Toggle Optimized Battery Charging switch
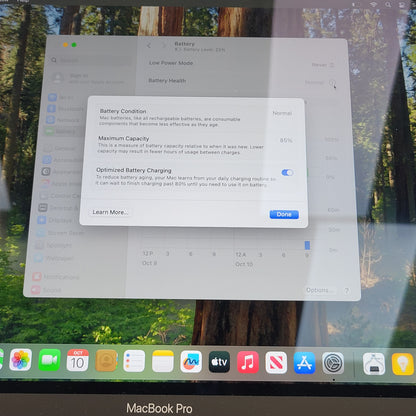The image size is (416, 416). [287, 172]
